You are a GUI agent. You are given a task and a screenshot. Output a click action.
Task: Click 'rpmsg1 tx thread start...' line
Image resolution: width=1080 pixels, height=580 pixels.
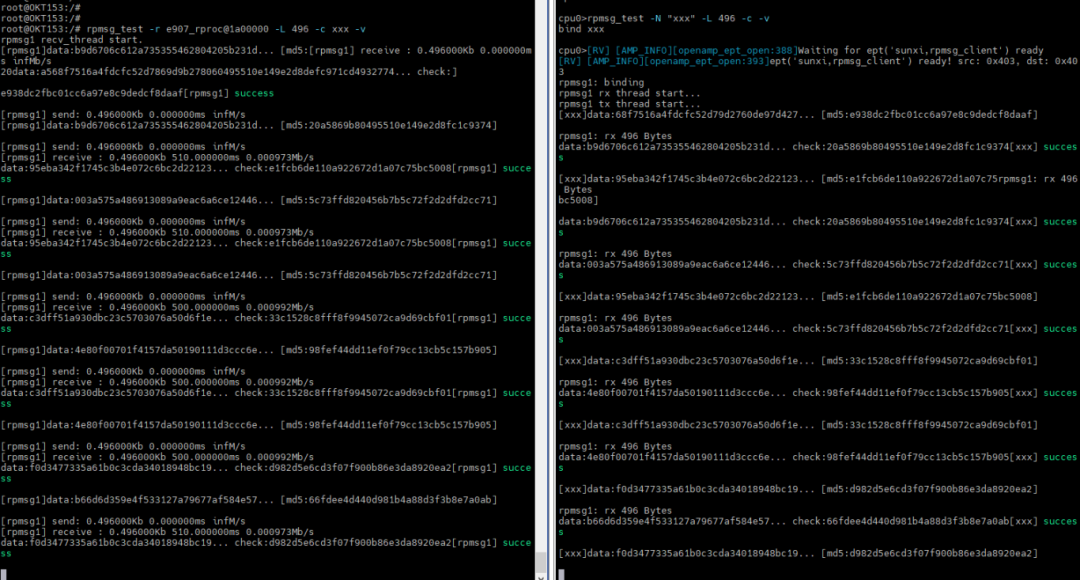tap(629, 104)
